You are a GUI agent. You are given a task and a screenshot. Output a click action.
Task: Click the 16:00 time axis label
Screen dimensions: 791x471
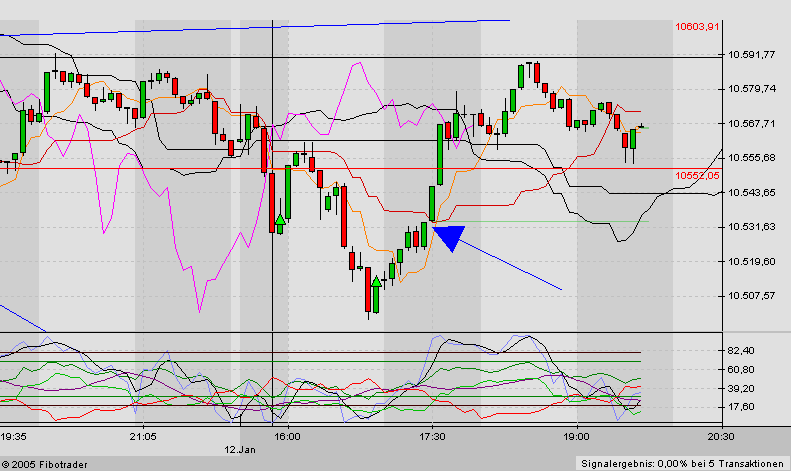(x=288, y=436)
